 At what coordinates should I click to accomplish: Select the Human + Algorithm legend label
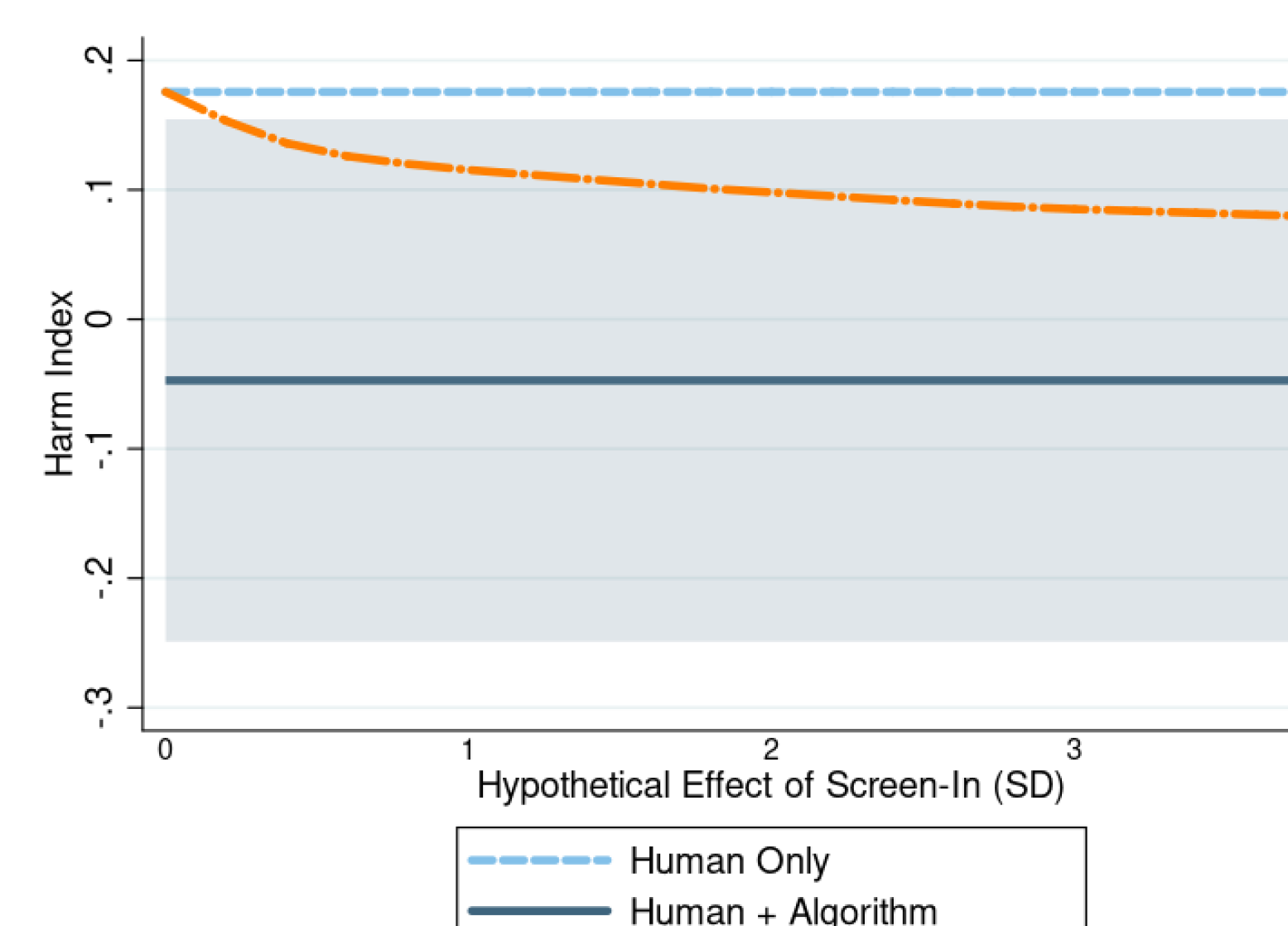click(783, 911)
